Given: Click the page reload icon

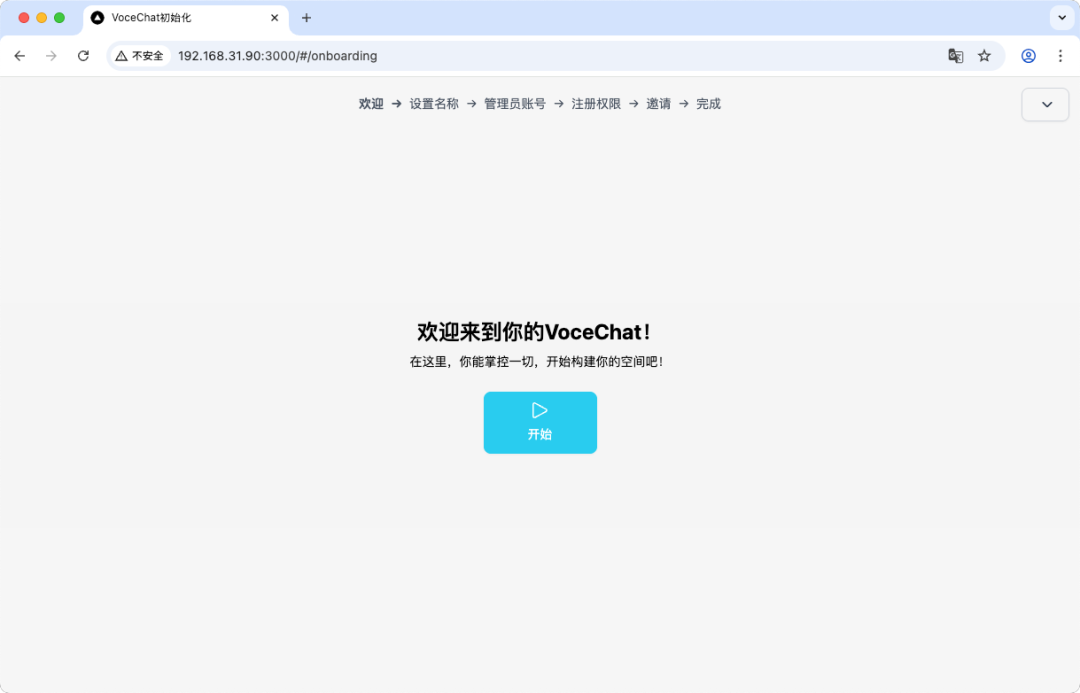Looking at the screenshot, I should tap(83, 56).
